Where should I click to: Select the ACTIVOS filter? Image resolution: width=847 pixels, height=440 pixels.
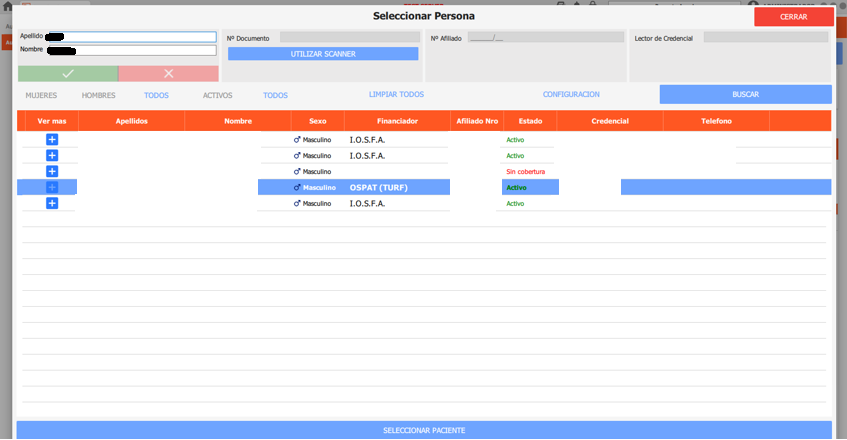point(217,96)
